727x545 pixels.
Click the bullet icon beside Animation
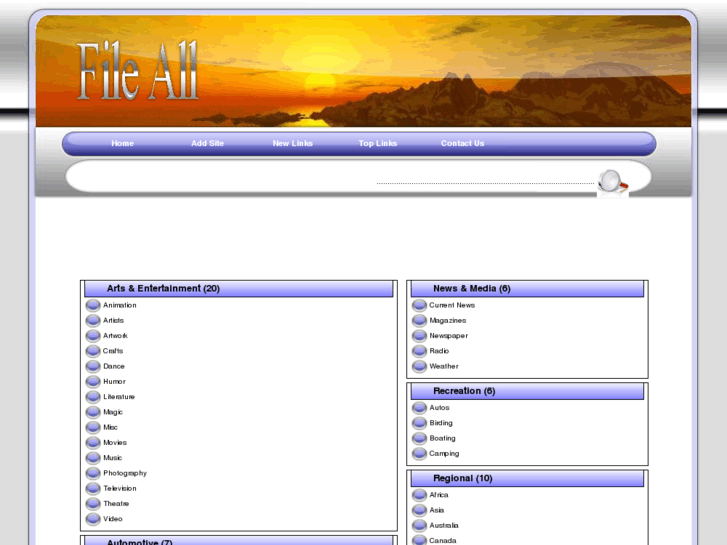[x=93, y=305]
